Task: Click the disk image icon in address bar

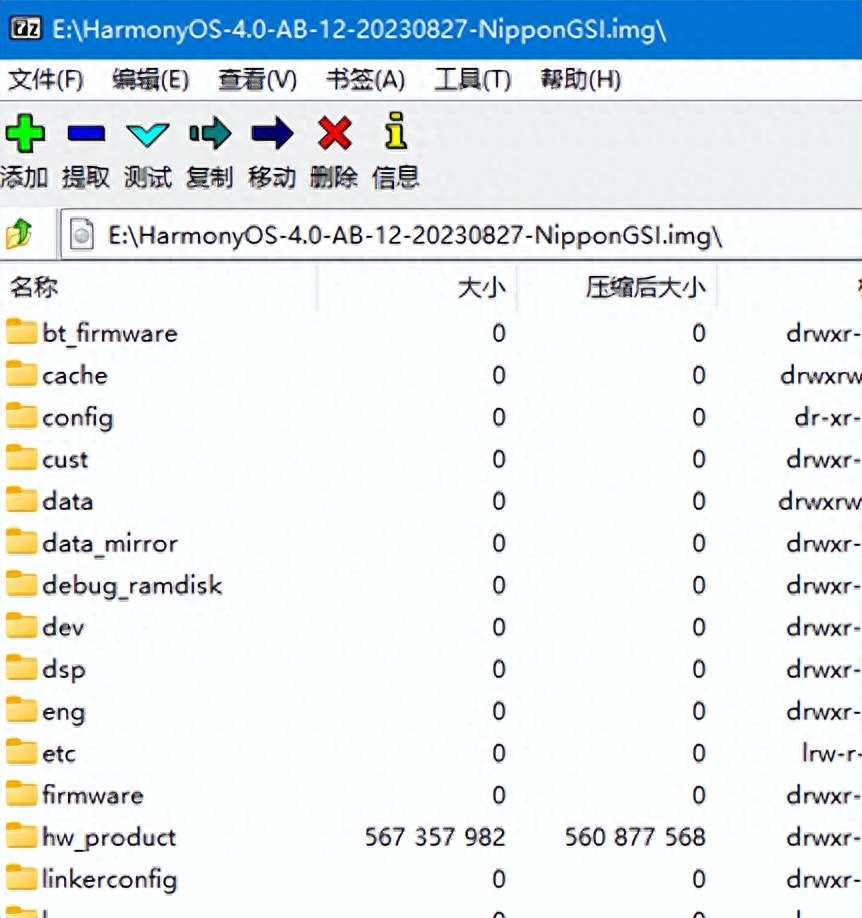Action: point(82,235)
